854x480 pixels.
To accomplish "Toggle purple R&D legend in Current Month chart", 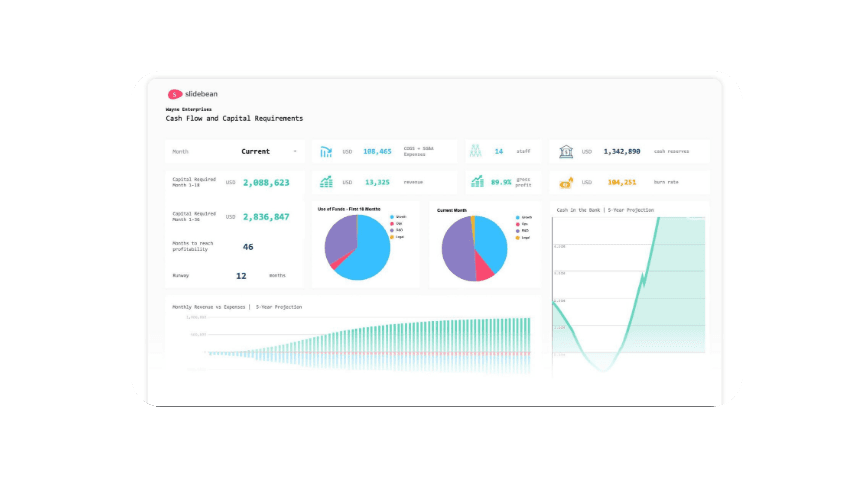I will (x=518, y=230).
